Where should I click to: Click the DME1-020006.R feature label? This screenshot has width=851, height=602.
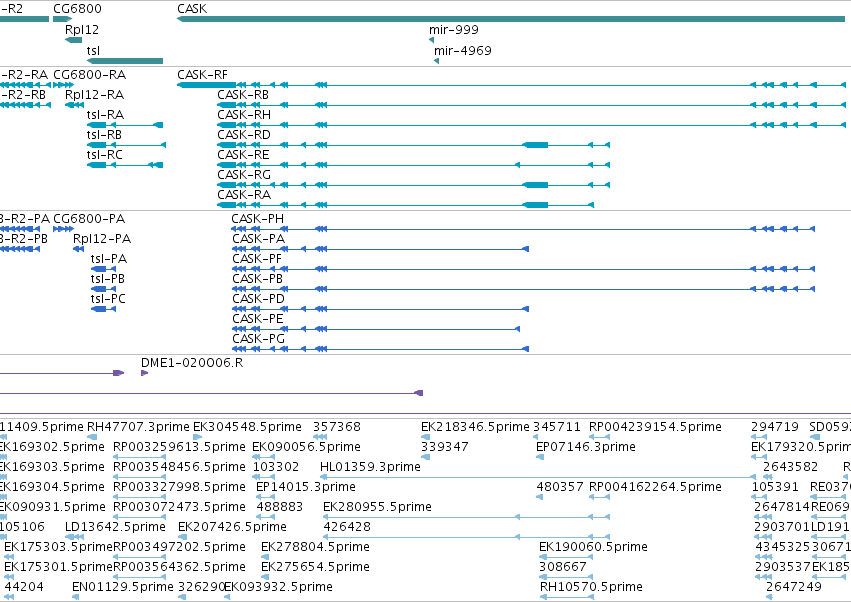(192, 363)
